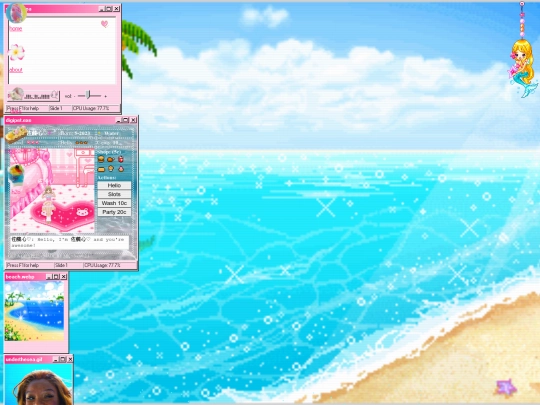Image resolution: width=540 pixels, height=405 pixels.
Task: Buy the cookie in the digipet shop
Action: coord(111,168)
